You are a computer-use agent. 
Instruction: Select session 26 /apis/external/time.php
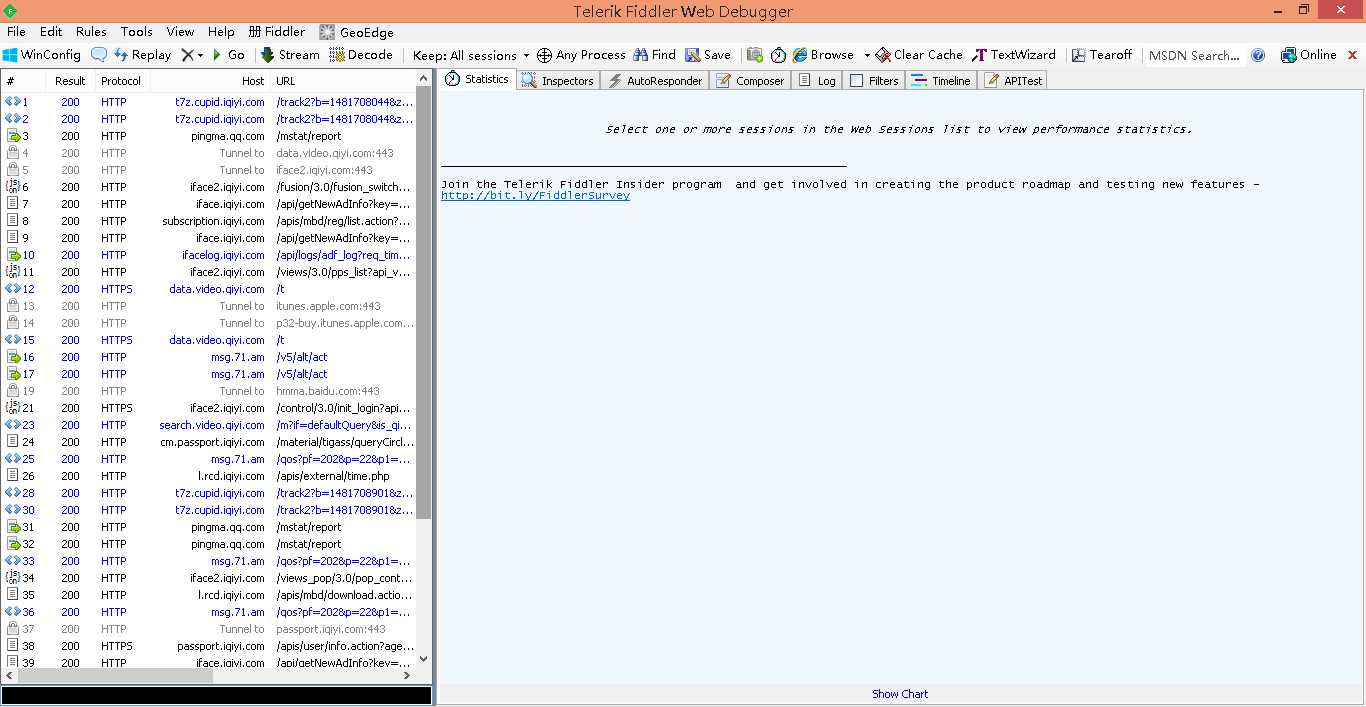[x=209, y=476]
